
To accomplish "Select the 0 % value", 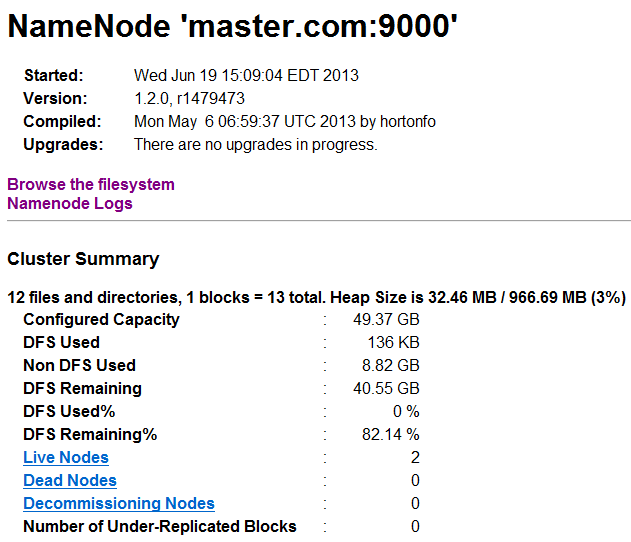I will (x=406, y=411).
